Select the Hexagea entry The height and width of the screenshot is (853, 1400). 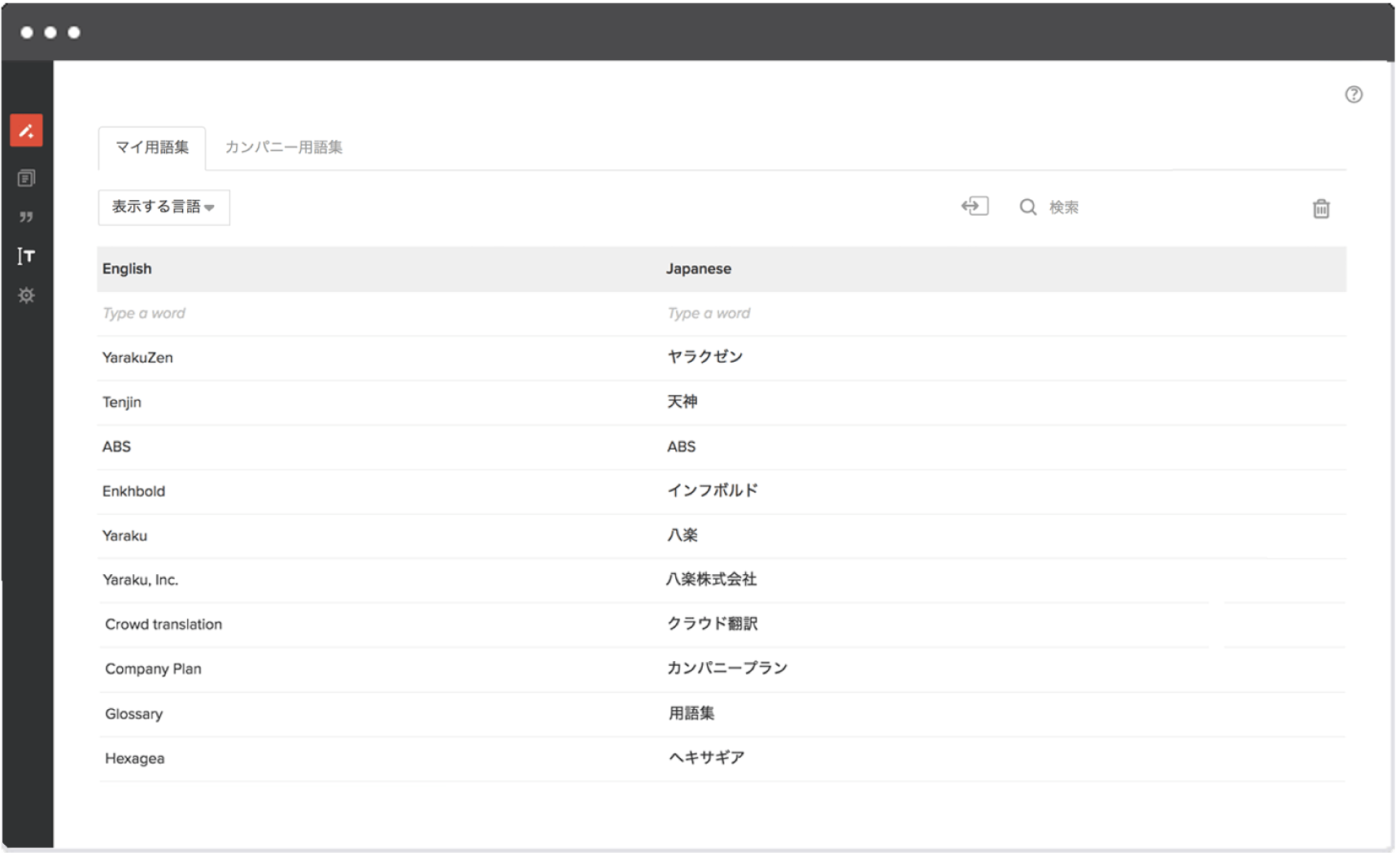pyautogui.click(x=135, y=759)
